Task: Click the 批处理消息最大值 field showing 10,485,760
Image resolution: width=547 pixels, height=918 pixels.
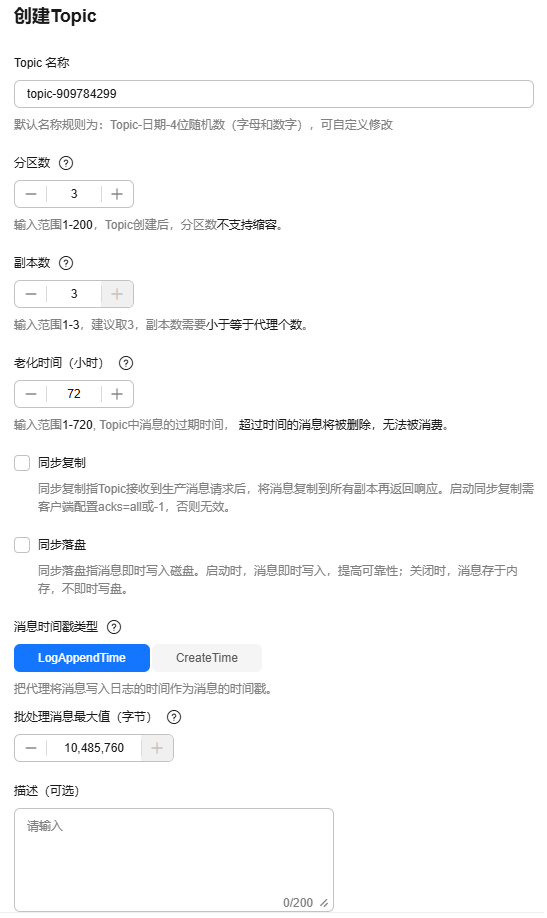Action: [x=94, y=748]
